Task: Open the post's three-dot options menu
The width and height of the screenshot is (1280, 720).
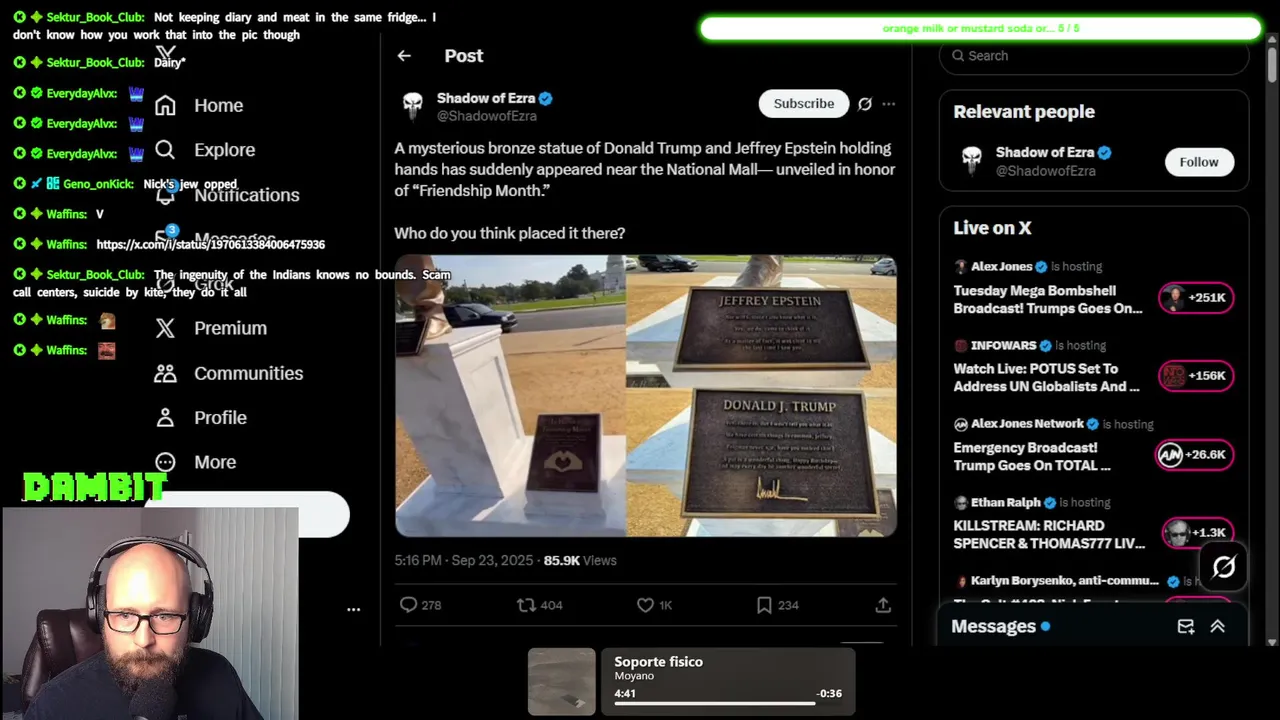Action: pyautogui.click(x=888, y=103)
